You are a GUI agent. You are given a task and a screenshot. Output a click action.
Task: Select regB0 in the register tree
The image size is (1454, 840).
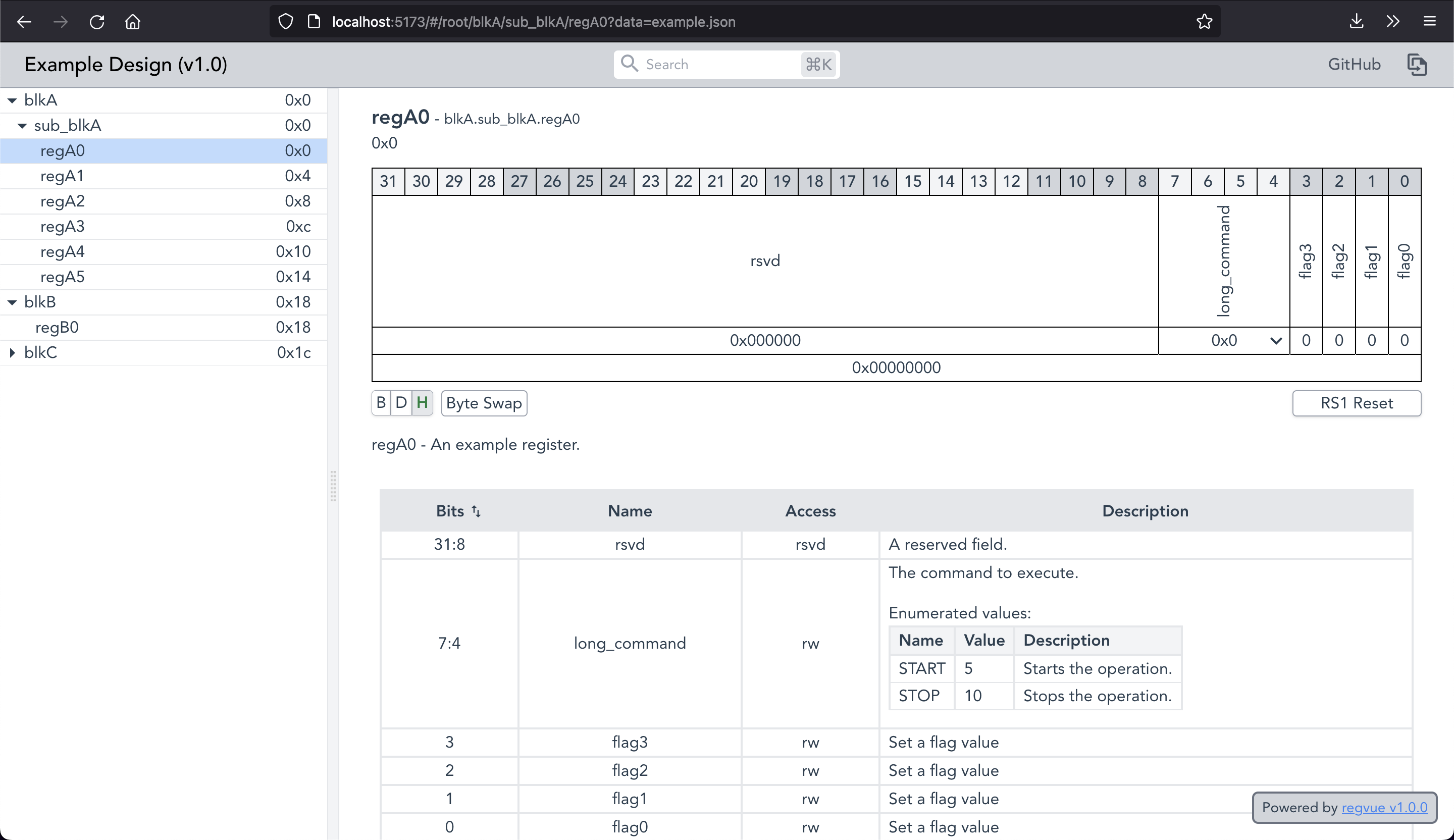[x=57, y=327]
